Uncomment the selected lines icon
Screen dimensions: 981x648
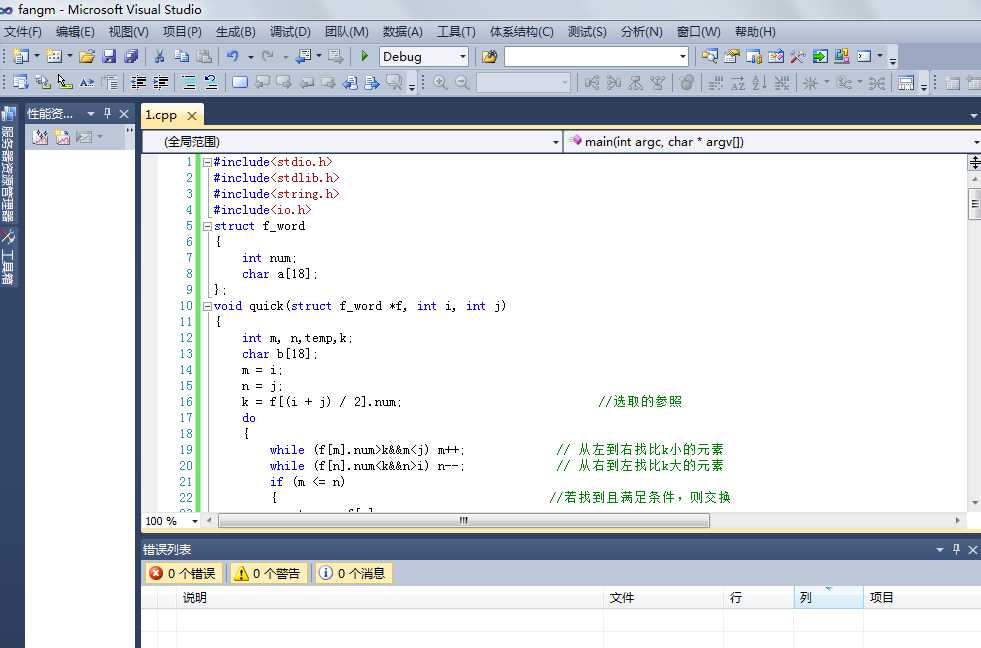(x=211, y=83)
